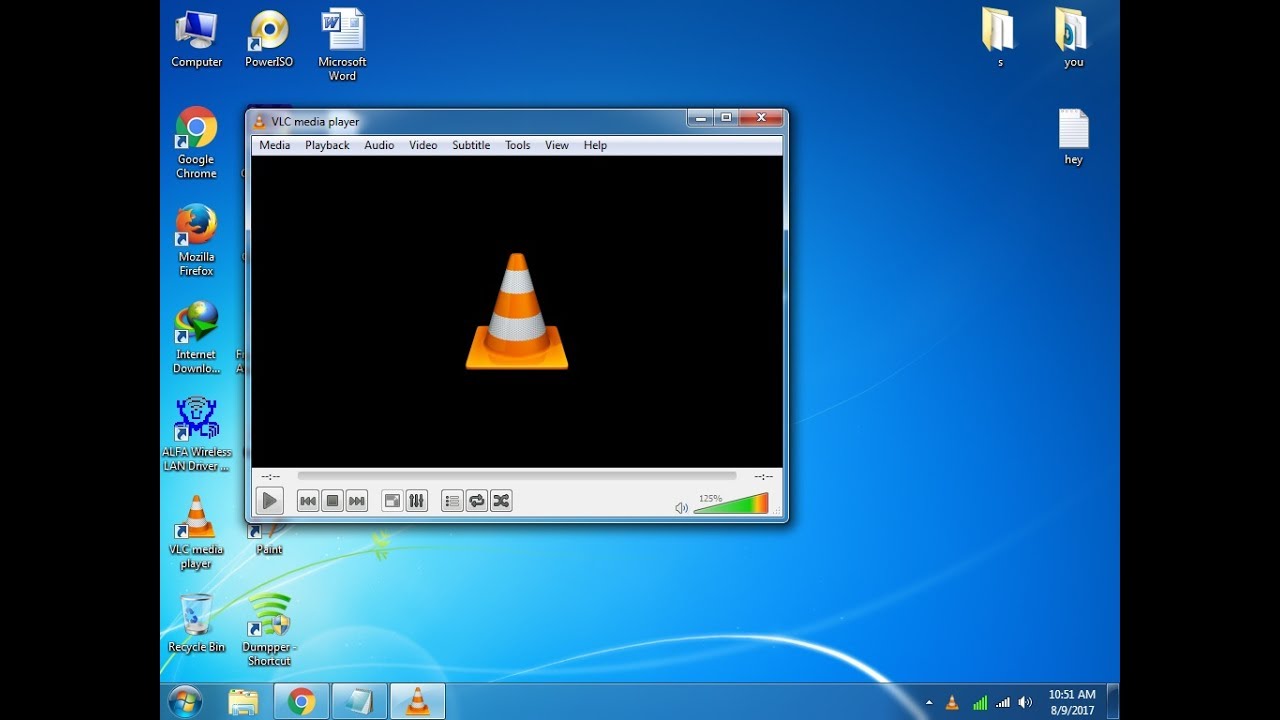Skip to previous media in VLC
Screen dimensions: 1280x720
[x=308, y=501]
